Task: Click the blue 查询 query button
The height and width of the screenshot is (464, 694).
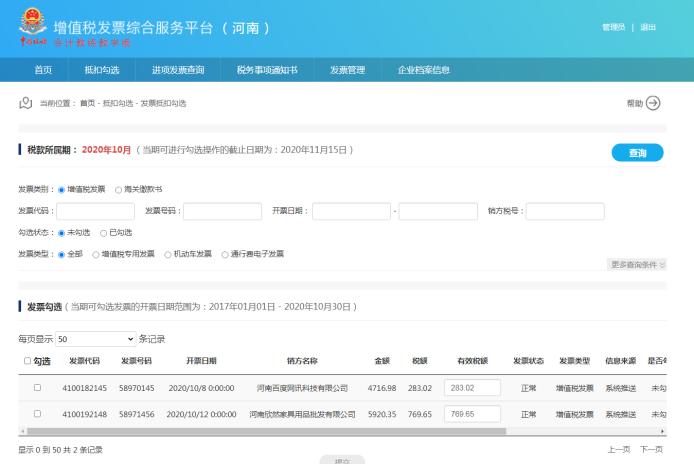Action: pos(637,153)
